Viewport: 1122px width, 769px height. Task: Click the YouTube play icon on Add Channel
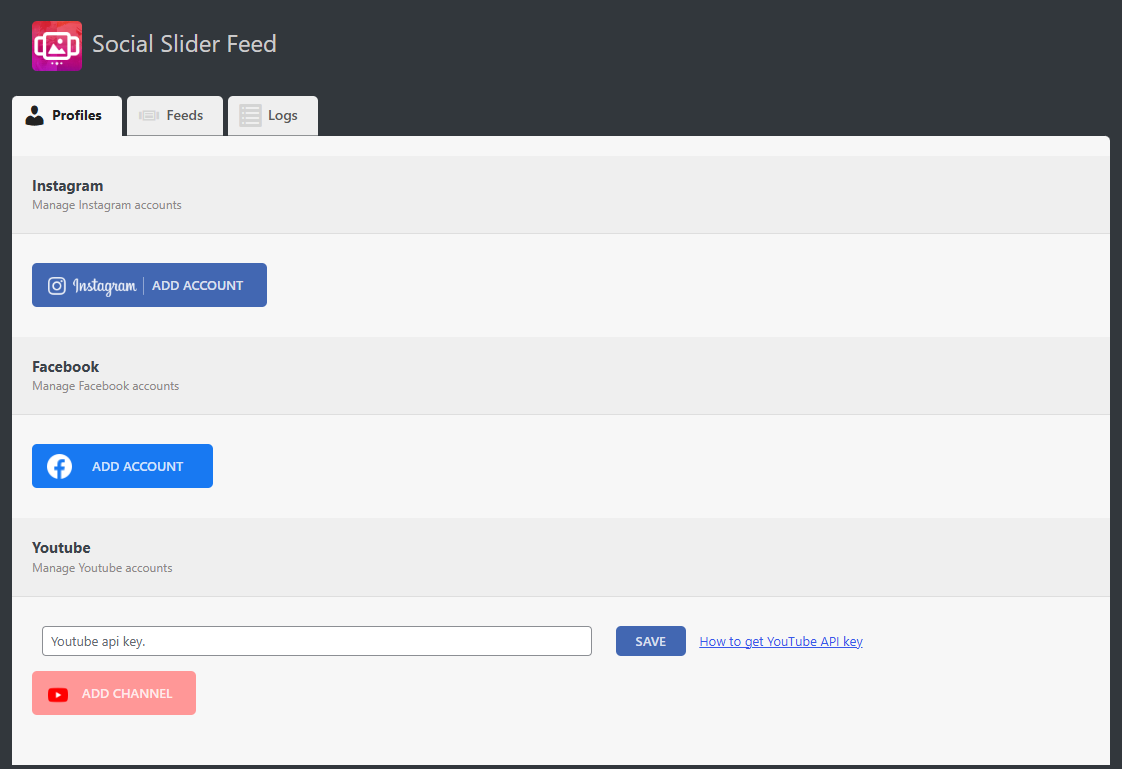58,693
